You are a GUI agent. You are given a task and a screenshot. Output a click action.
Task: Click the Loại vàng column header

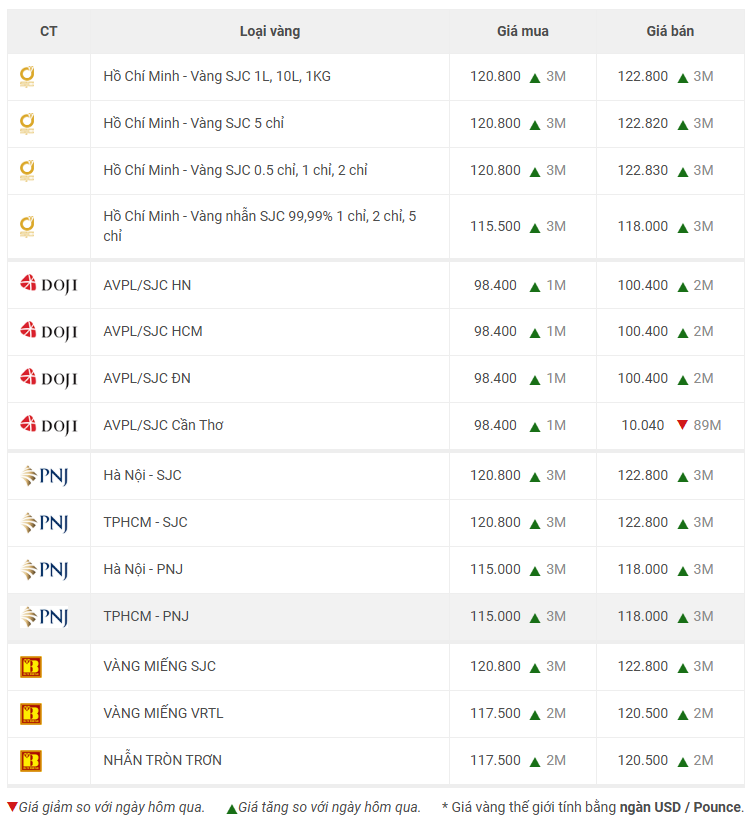[270, 31]
